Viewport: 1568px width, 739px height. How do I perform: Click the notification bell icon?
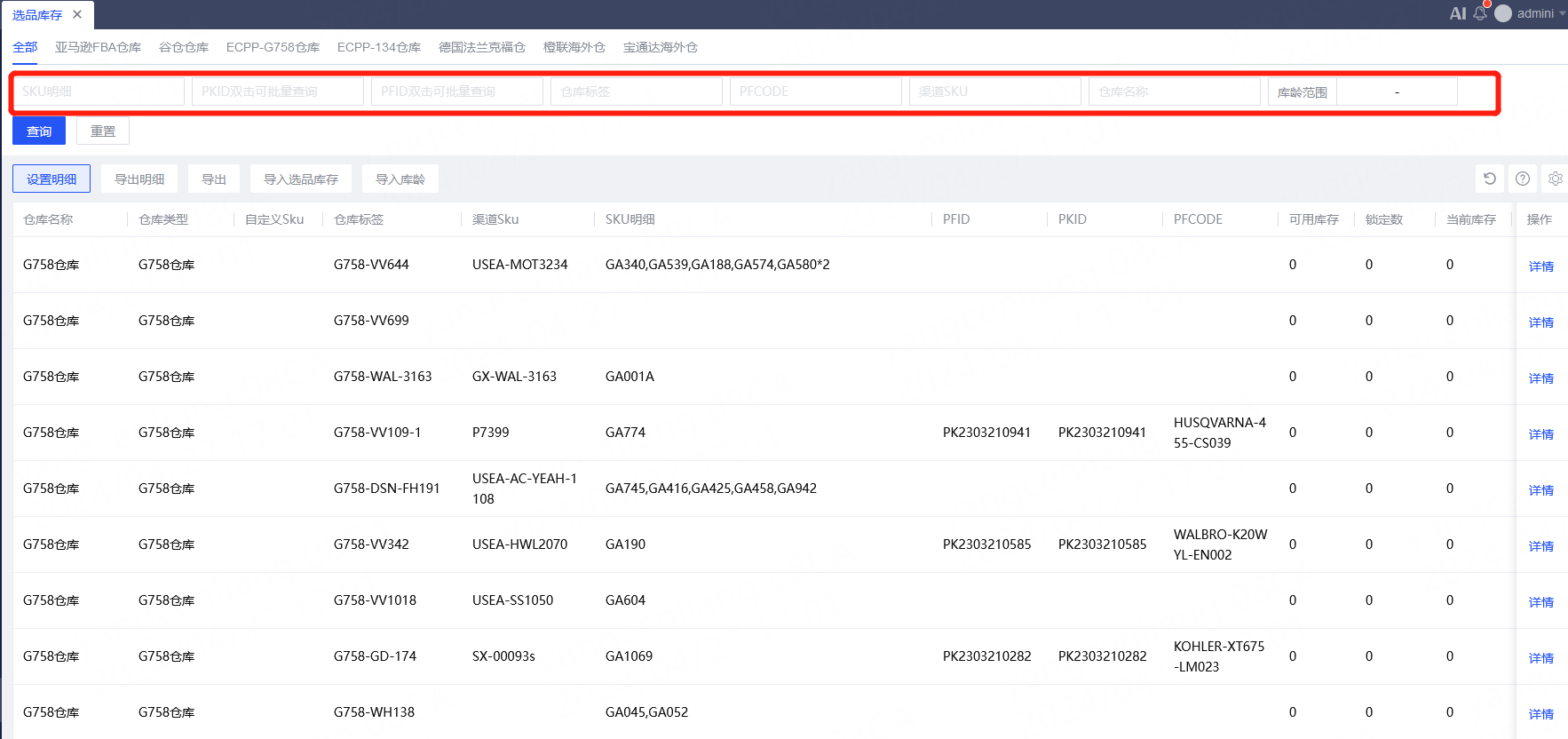[x=1480, y=13]
